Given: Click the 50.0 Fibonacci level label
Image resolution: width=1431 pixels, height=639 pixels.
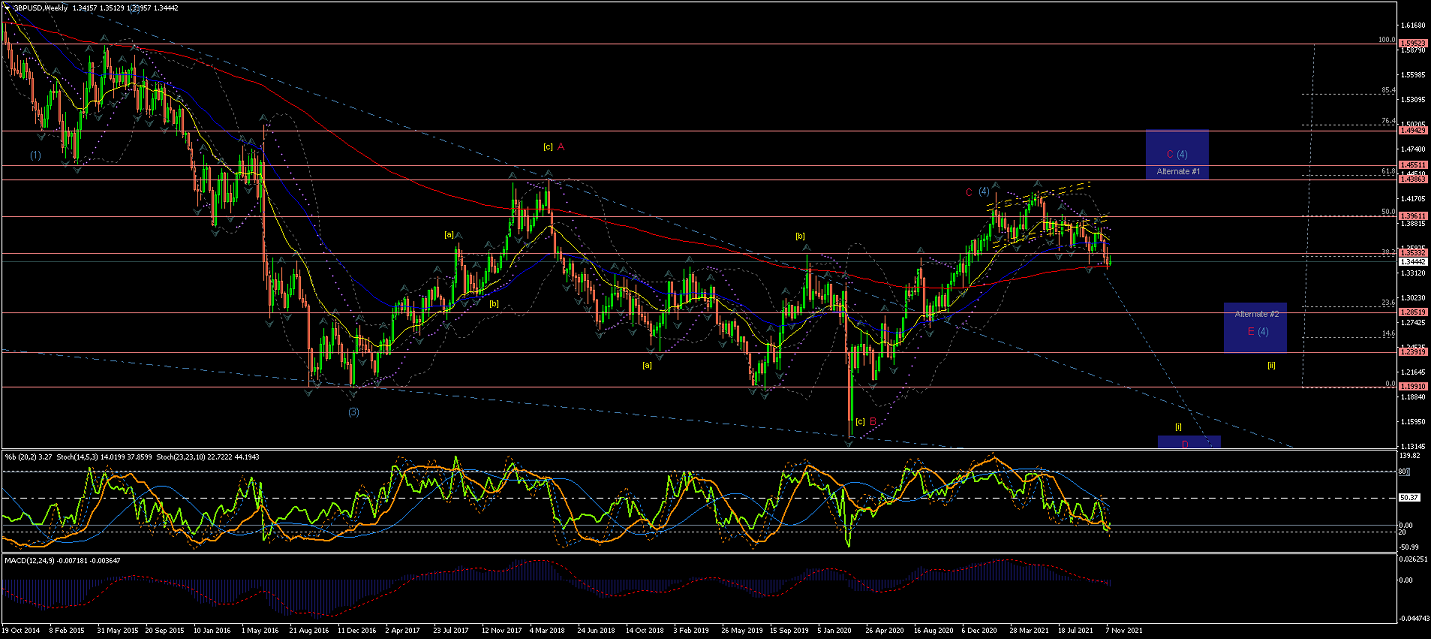Looking at the screenshot, I should point(1388,211).
